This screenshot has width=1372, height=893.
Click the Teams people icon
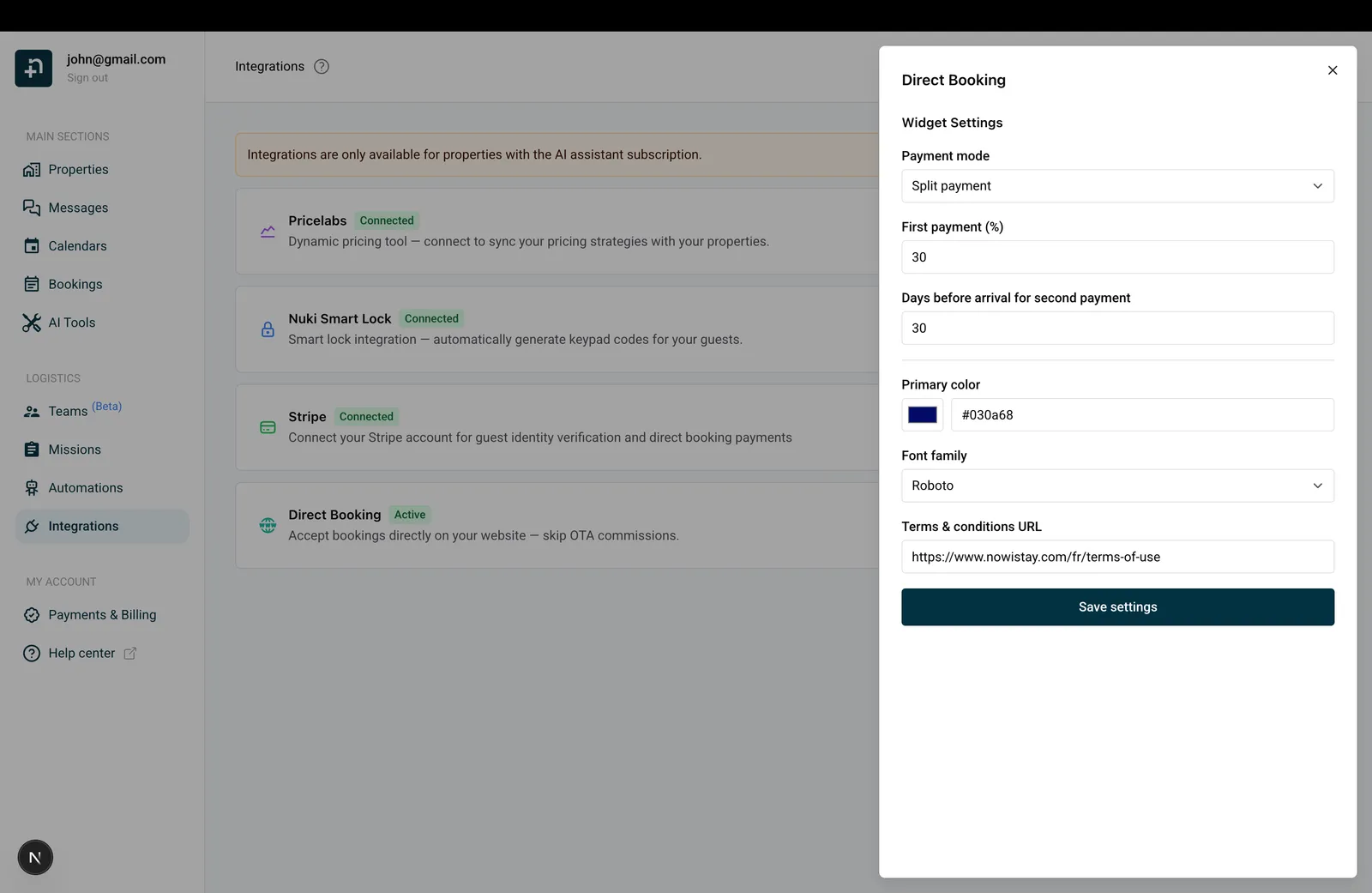pos(32,412)
